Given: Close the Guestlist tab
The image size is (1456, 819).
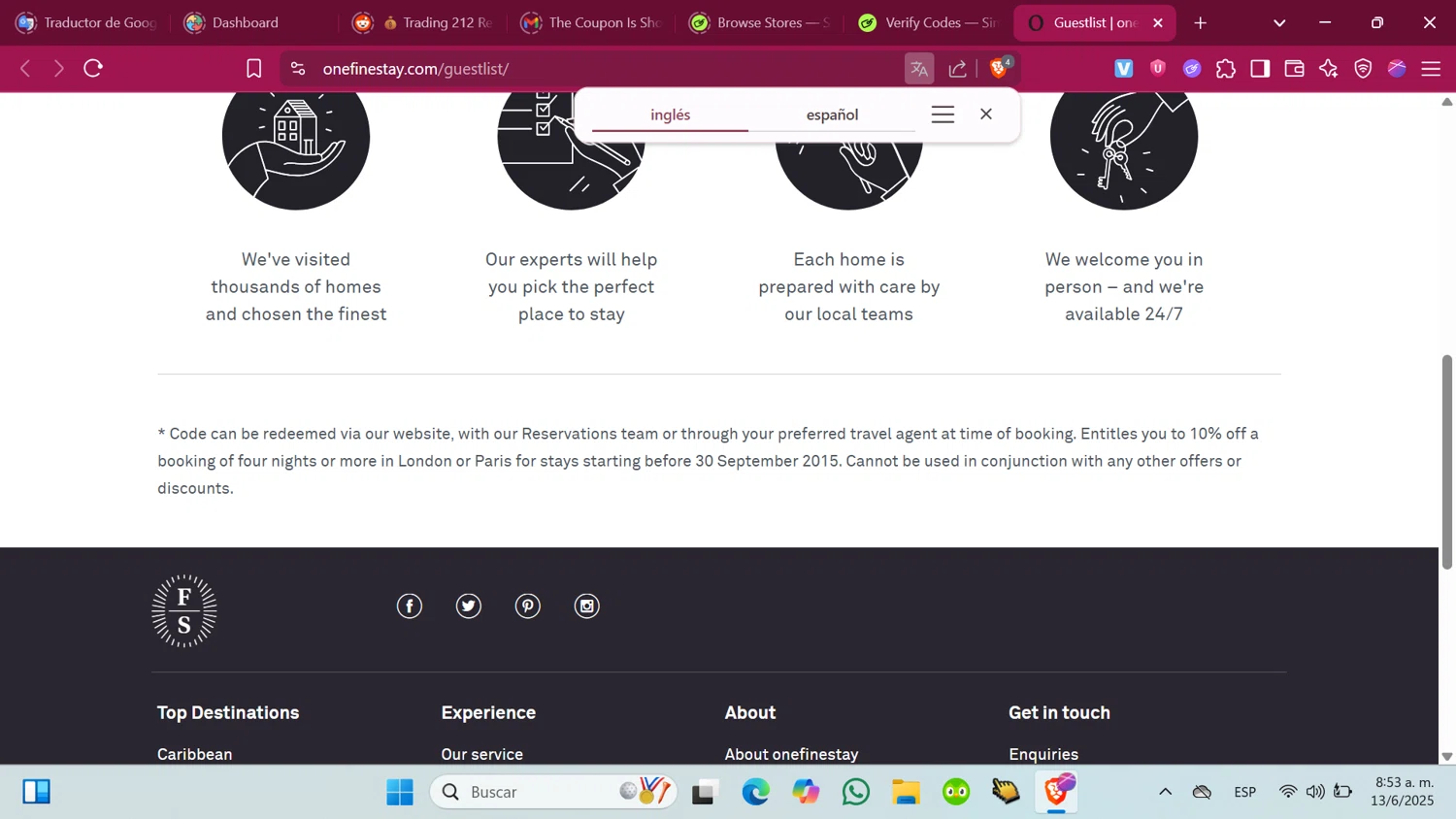Looking at the screenshot, I should click(x=1158, y=22).
